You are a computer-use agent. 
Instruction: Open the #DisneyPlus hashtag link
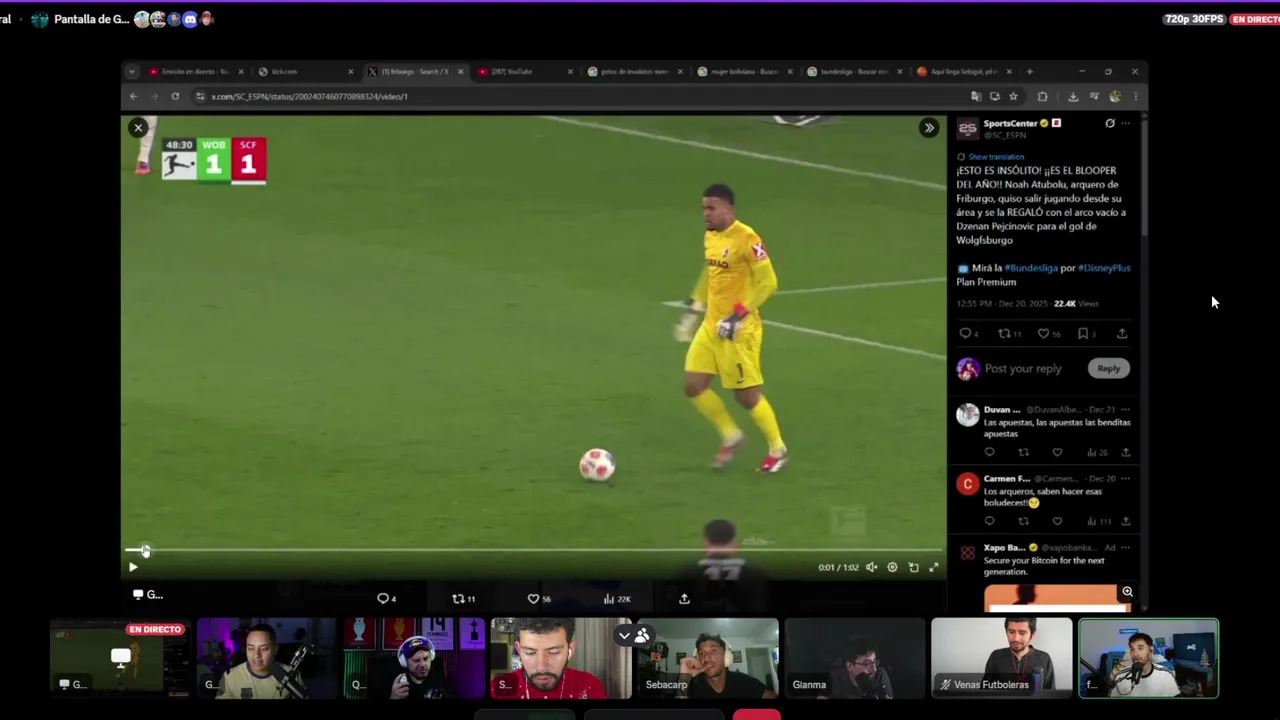coord(1103,268)
